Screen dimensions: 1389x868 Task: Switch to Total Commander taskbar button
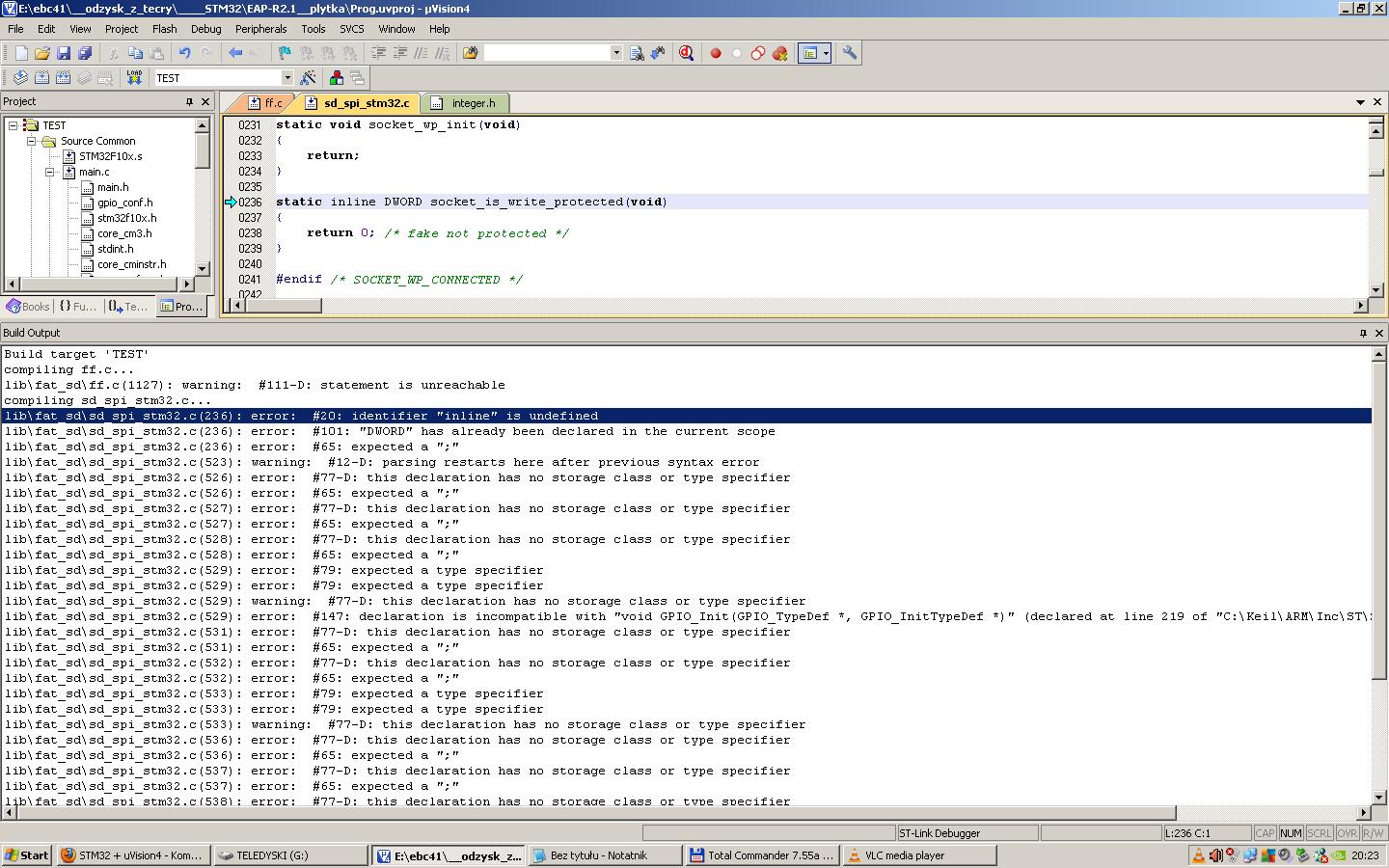tap(762, 855)
